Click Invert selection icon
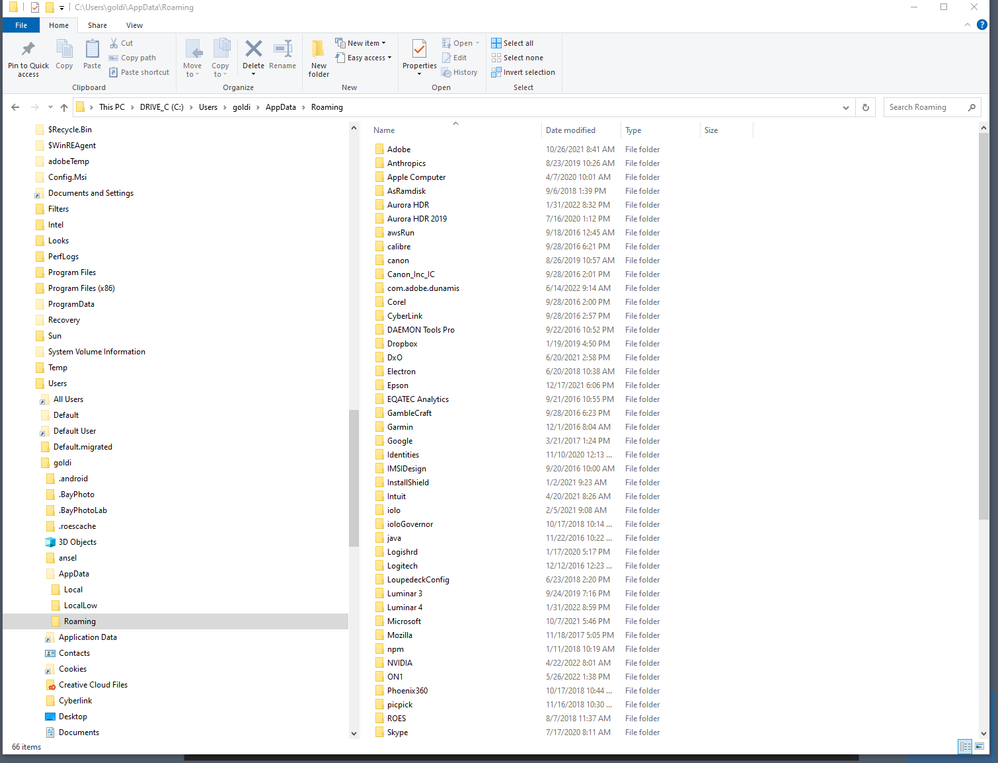Viewport: 998px width, 763px height. pyautogui.click(x=496, y=72)
